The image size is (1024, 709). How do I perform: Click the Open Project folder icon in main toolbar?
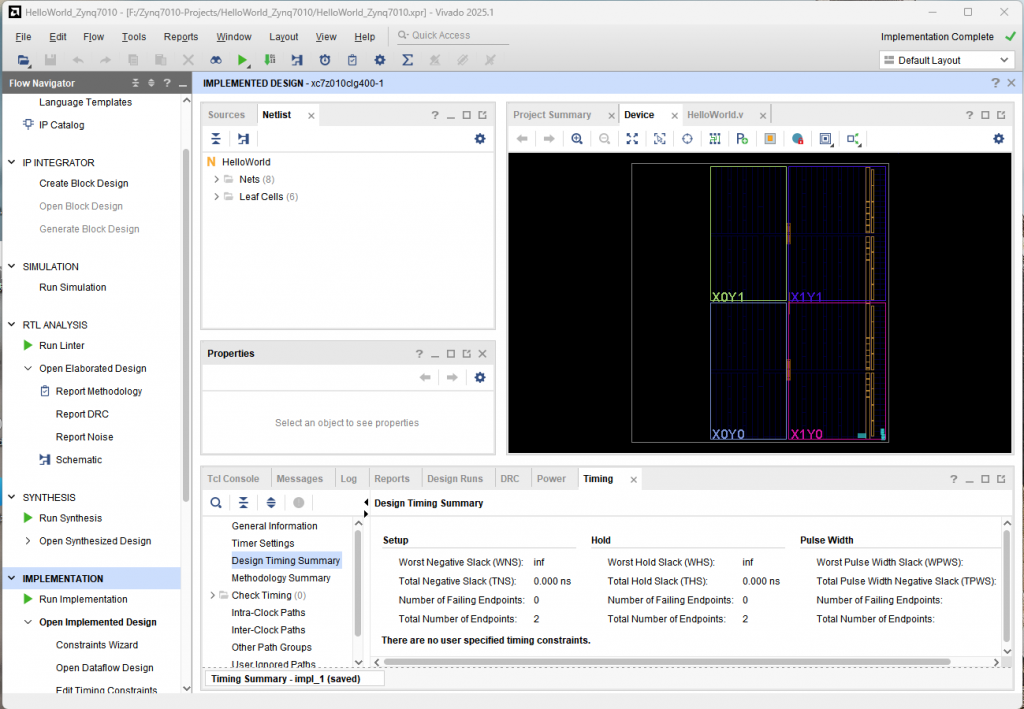tap(24, 60)
